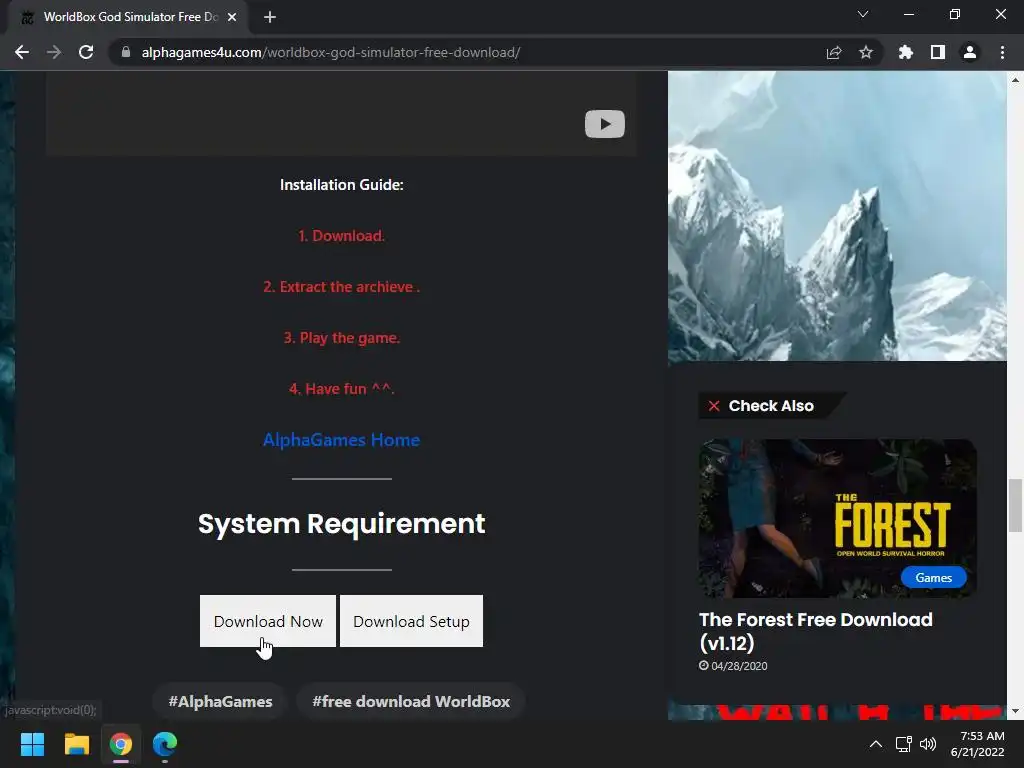Open File Explorer from the taskbar
Viewport: 1024px width, 768px height.
76,744
